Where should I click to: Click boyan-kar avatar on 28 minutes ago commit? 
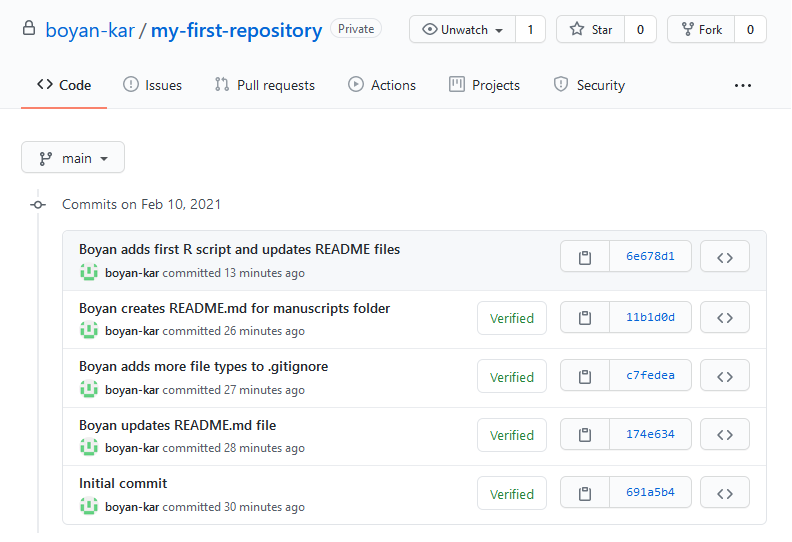89,448
